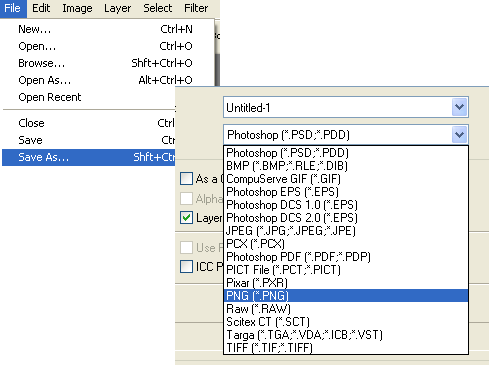This screenshot has height=365, width=489.
Task: Select Targa format from list
Action: pos(346,335)
